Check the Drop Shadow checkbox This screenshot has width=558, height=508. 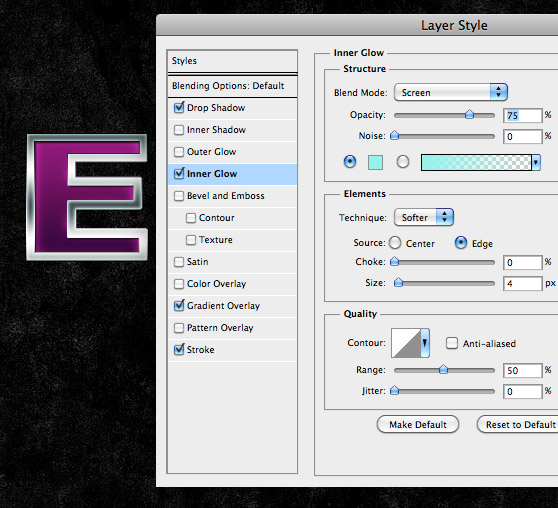tap(179, 108)
